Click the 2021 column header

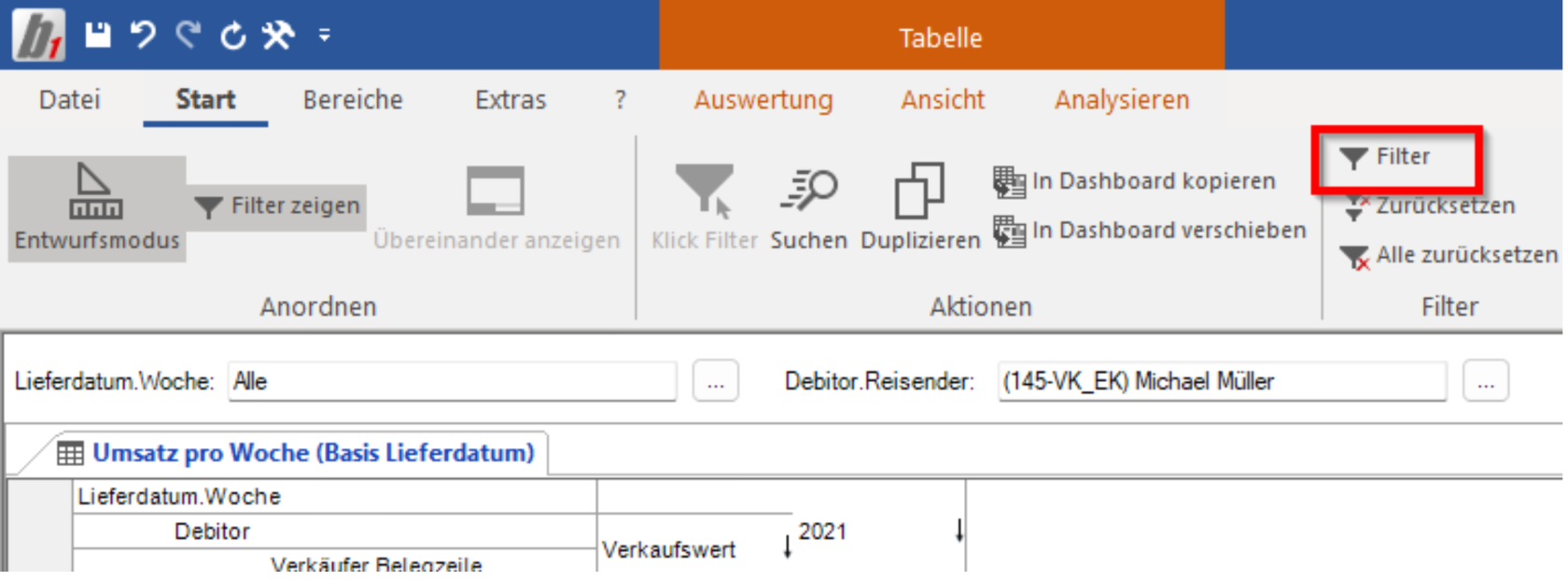[x=822, y=531]
